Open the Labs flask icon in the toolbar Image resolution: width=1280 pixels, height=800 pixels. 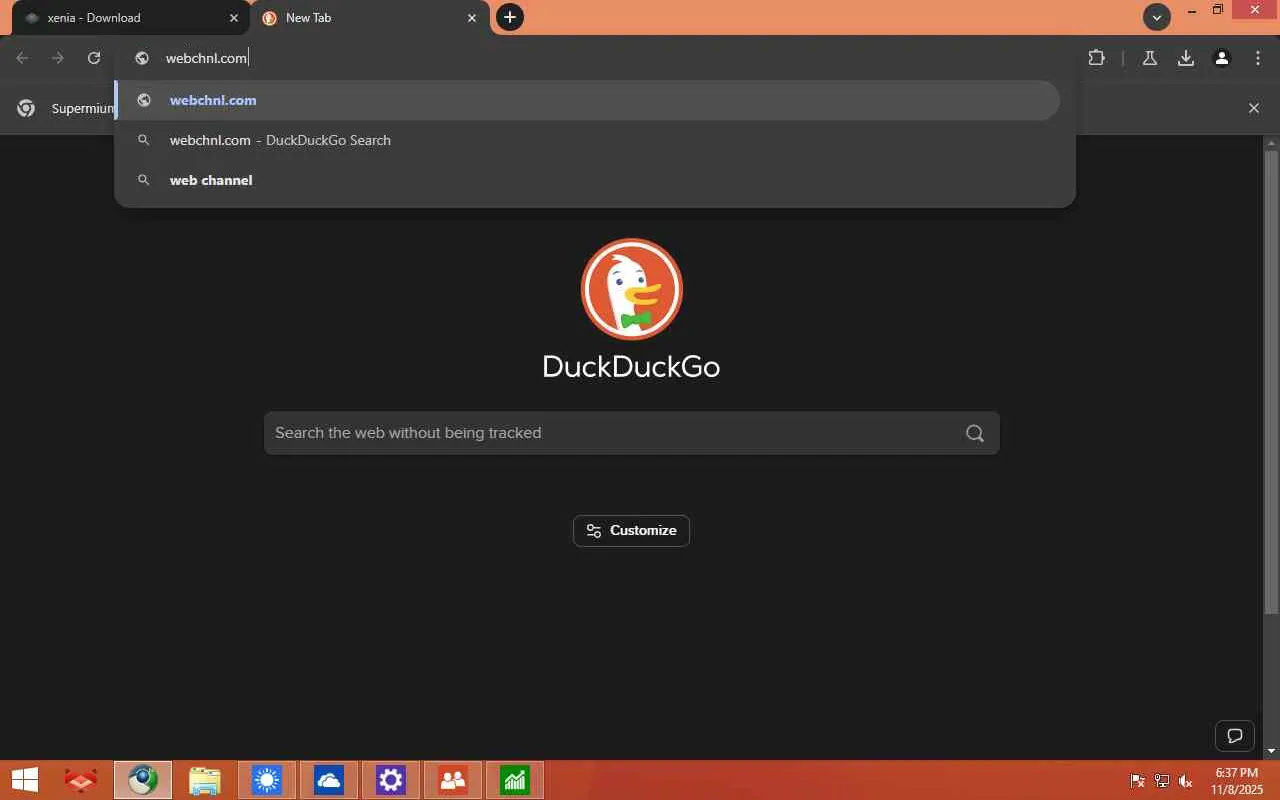pyautogui.click(x=1150, y=58)
